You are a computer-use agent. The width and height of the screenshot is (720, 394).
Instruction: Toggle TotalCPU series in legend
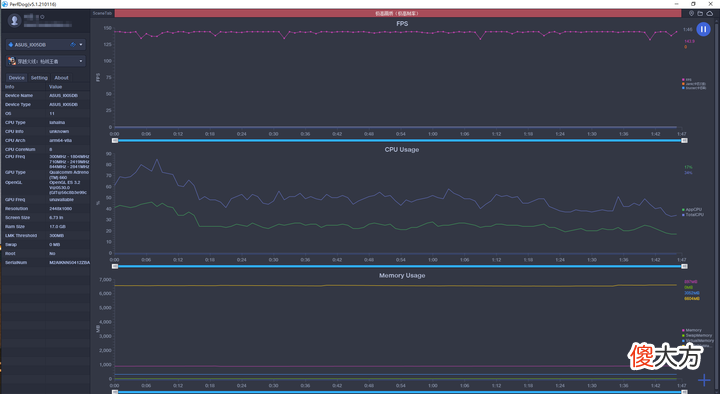click(693, 214)
